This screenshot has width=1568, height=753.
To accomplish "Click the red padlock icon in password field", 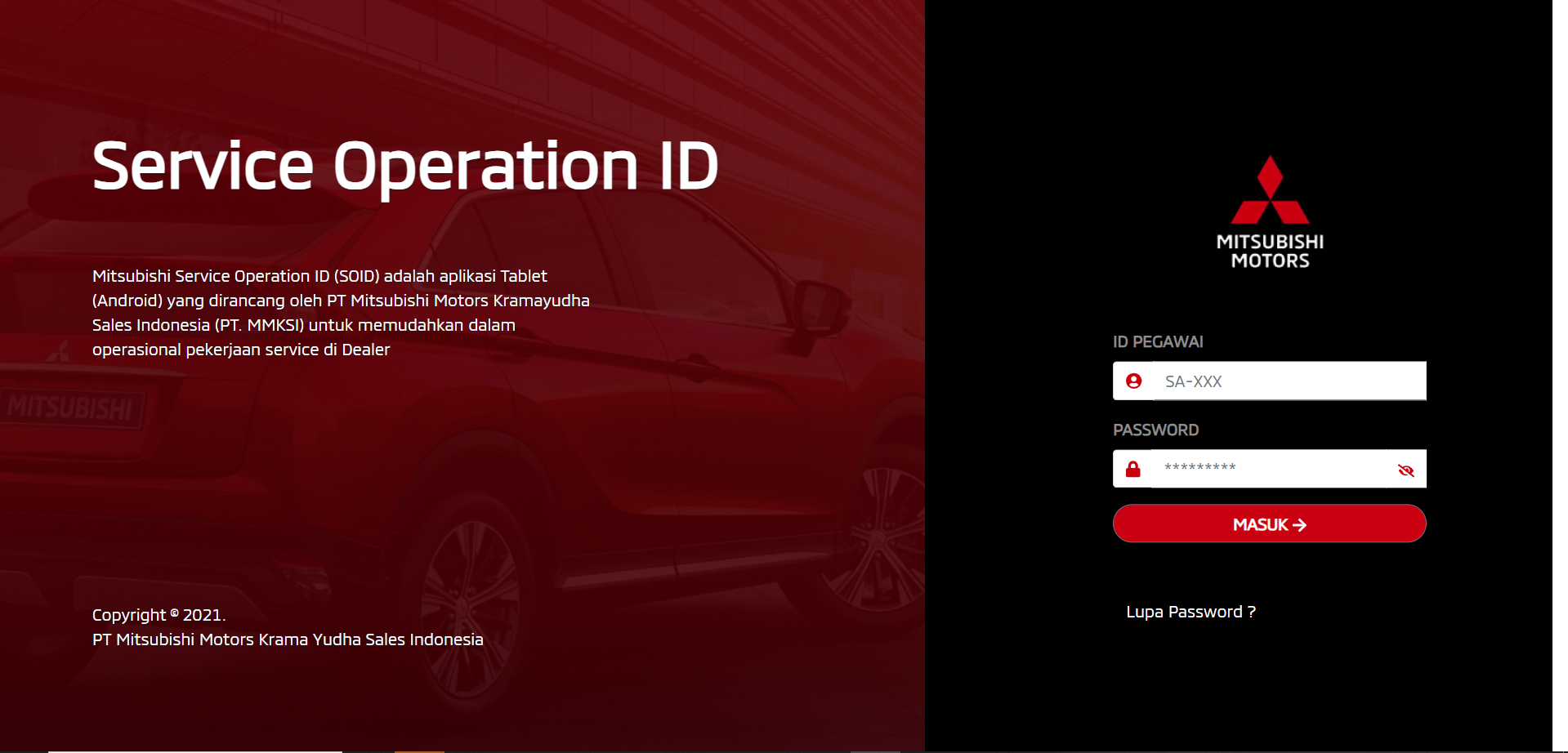I will (1133, 469).
